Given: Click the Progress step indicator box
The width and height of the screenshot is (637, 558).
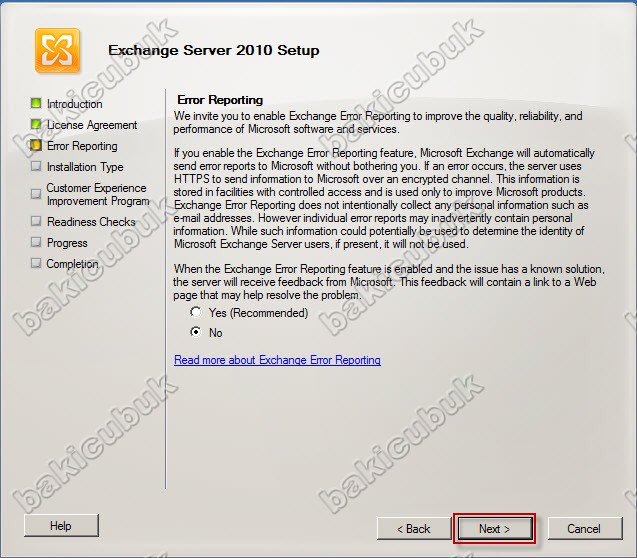Looking at the screenshot, I should [x=36, y=242].
